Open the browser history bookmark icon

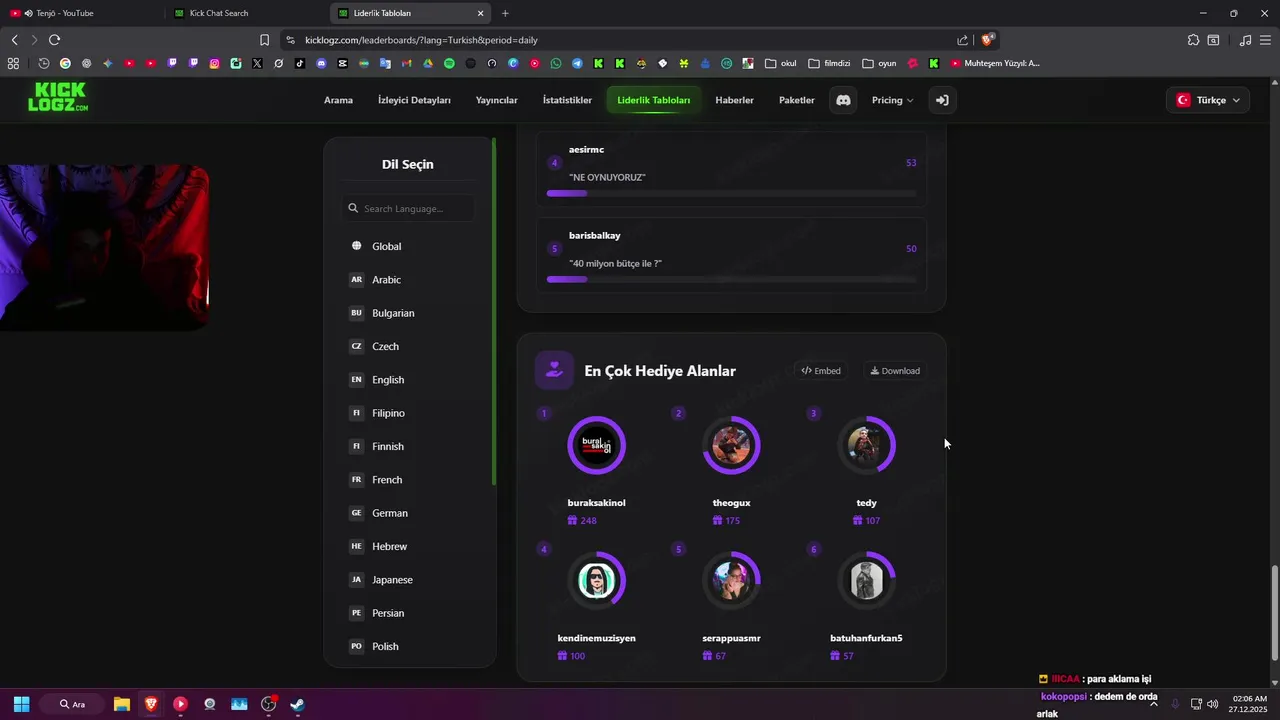tap(44, 63)
